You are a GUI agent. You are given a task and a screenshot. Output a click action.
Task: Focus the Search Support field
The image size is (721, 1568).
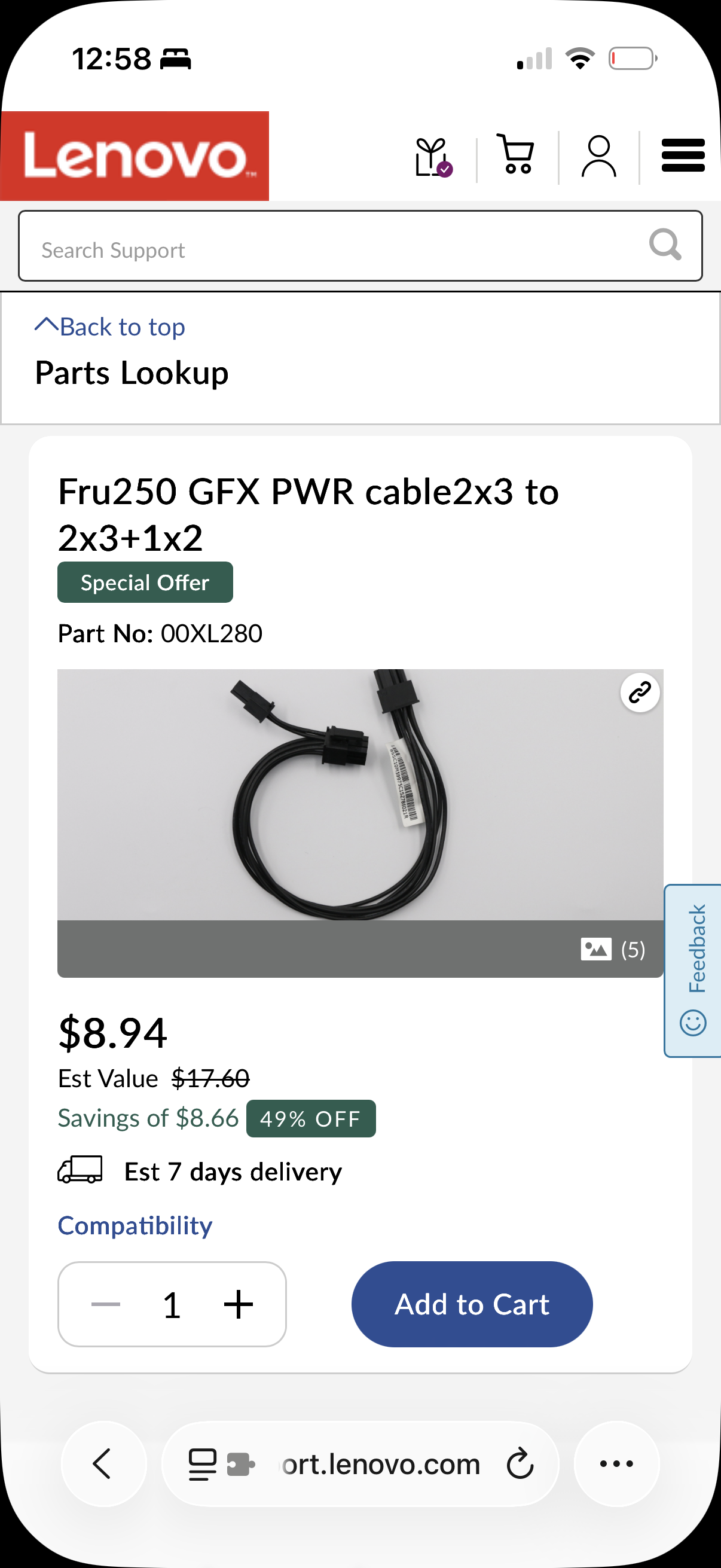click(x=360, y=246)
